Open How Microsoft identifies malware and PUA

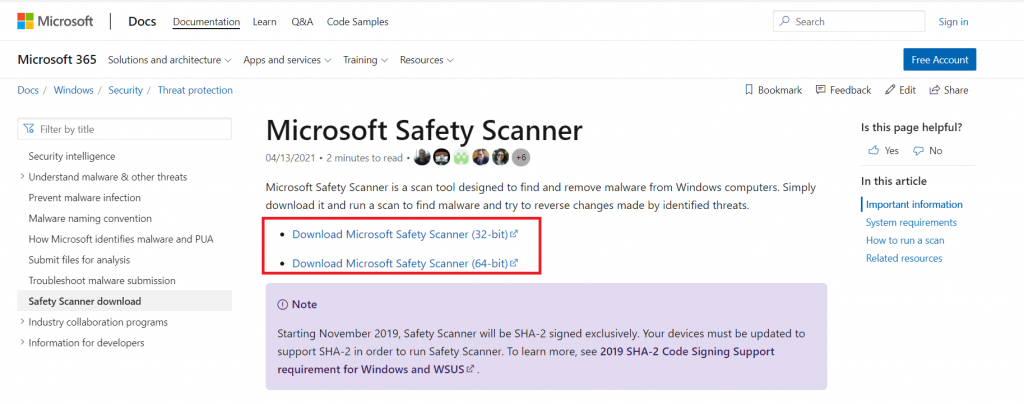pyautogui.click(x=121, y=239)
